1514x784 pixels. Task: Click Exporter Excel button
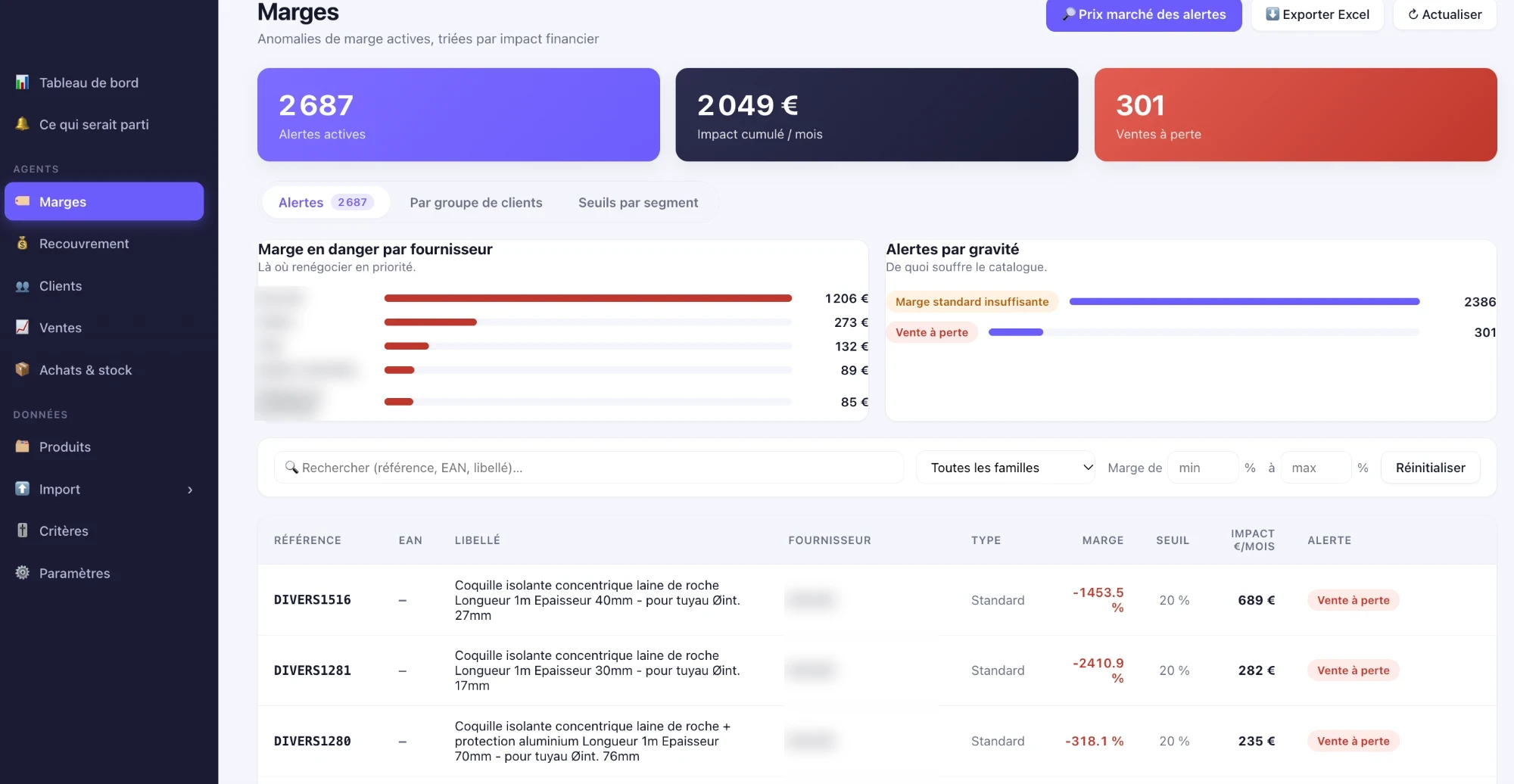coord(1317,14)
